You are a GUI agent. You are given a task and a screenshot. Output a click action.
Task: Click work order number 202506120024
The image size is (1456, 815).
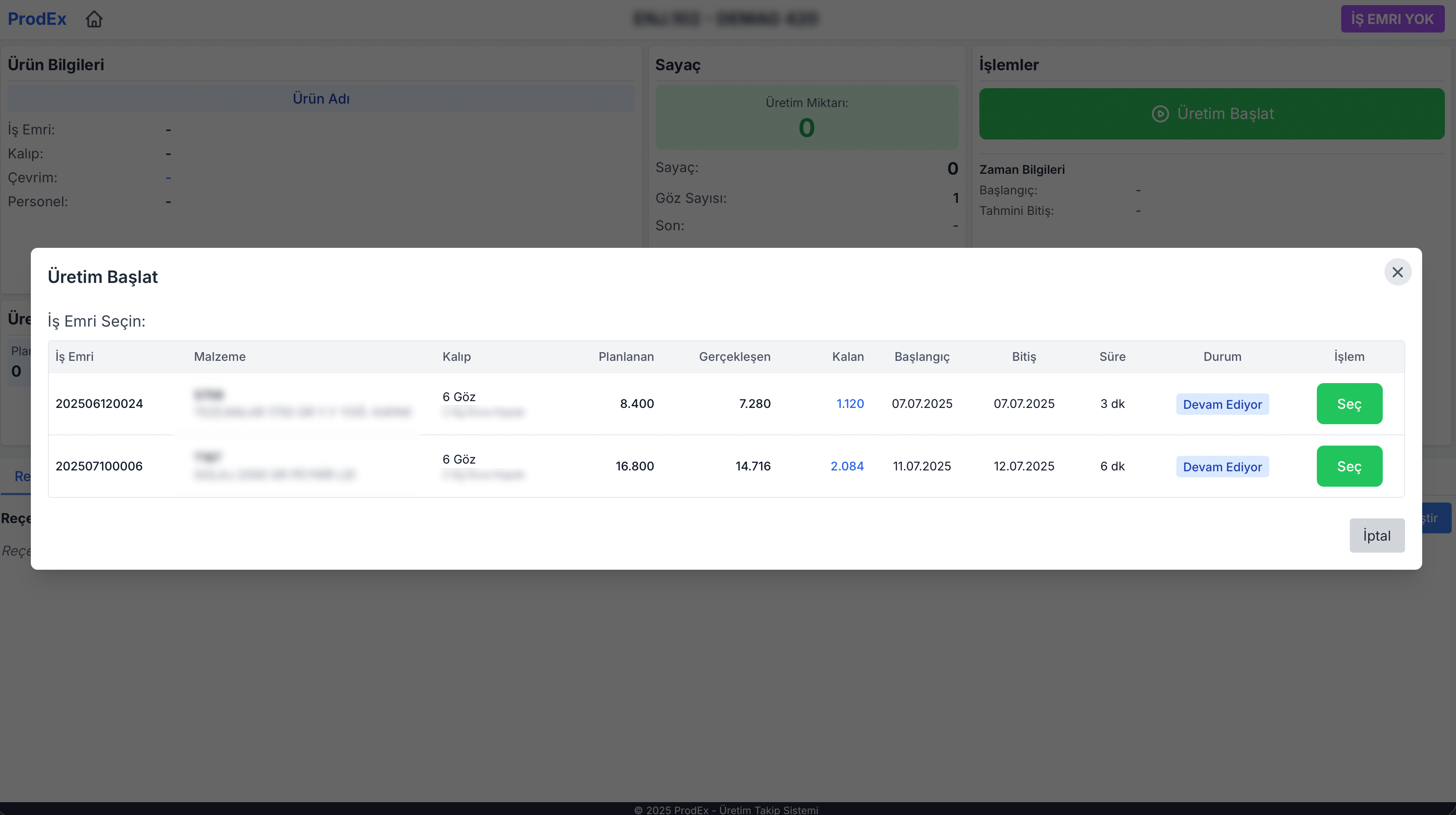(x=99, y=404)
